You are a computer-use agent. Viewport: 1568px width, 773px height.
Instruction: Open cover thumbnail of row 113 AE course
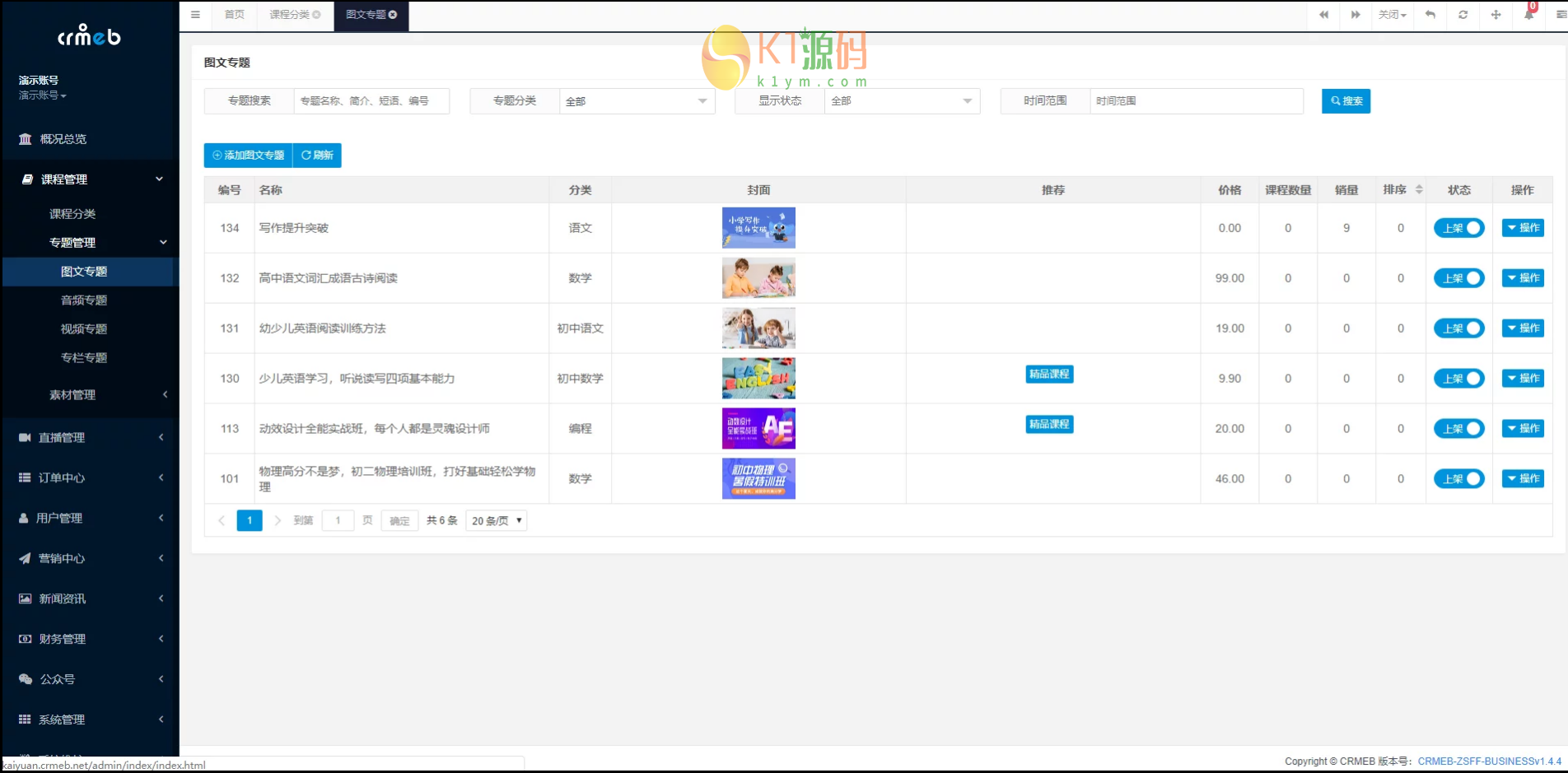coord(758,429)
